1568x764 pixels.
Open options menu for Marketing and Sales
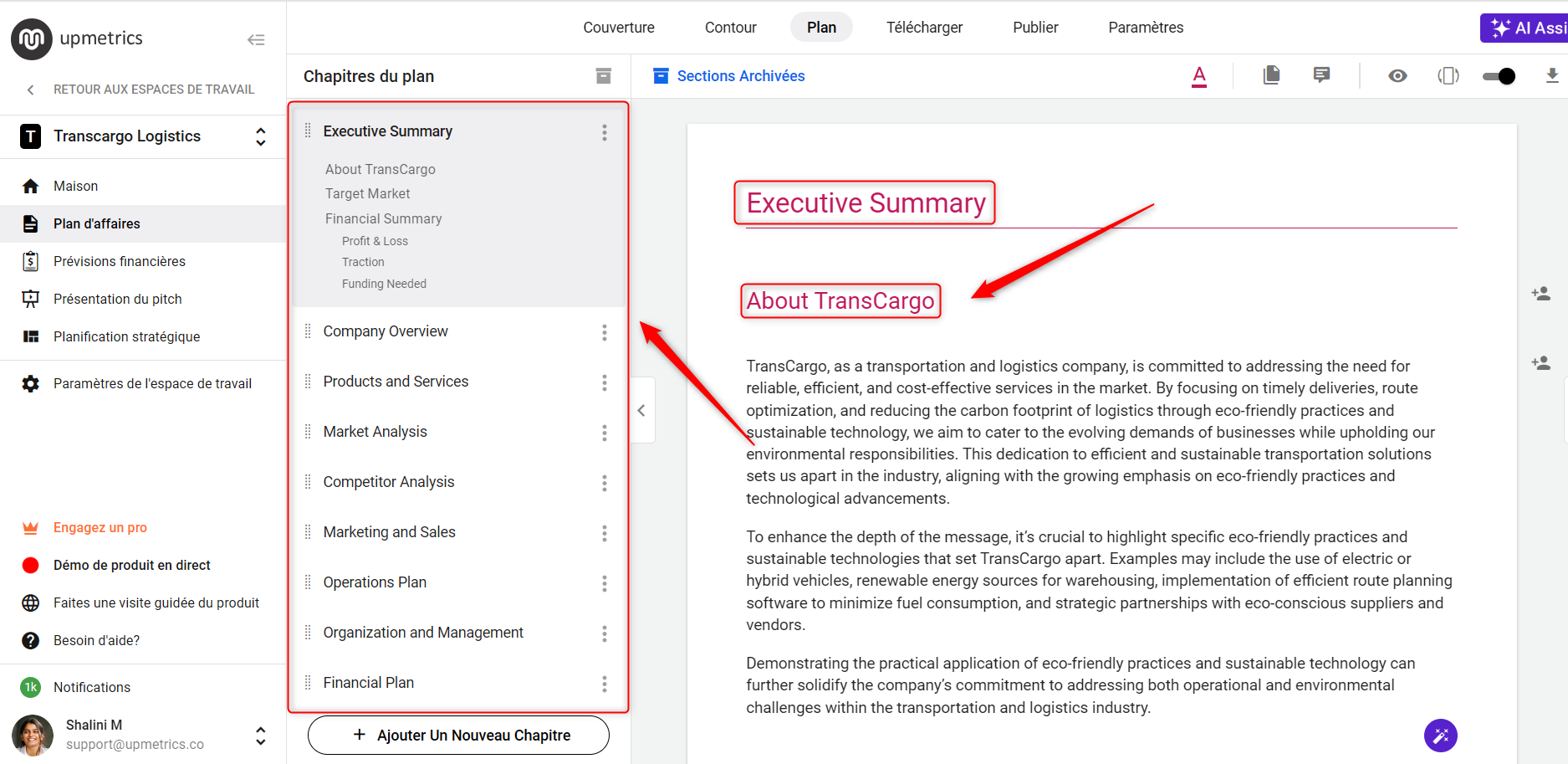604,533
